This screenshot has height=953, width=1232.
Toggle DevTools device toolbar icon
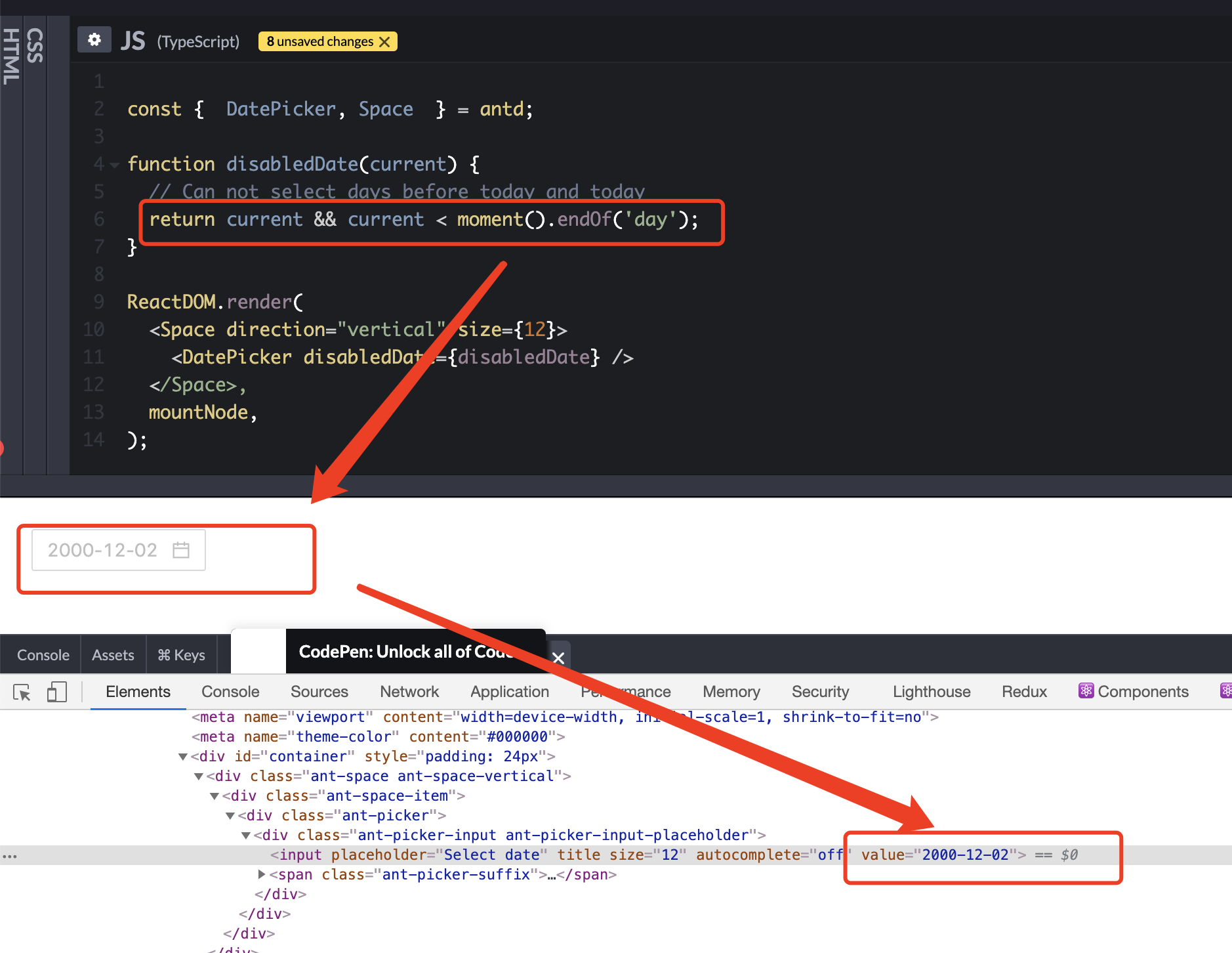point(56,692)
